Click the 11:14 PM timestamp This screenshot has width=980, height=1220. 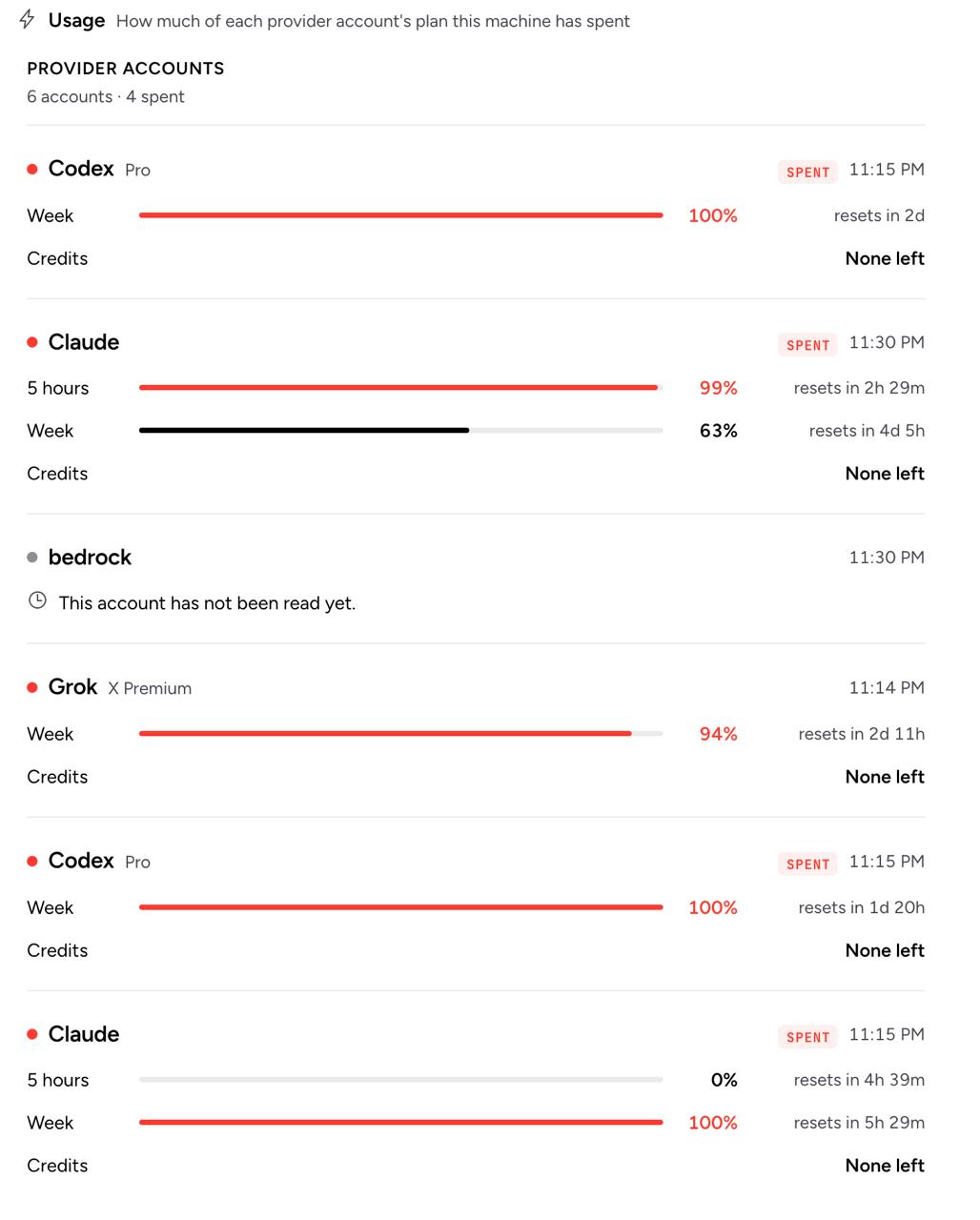(x=887, y=687)
